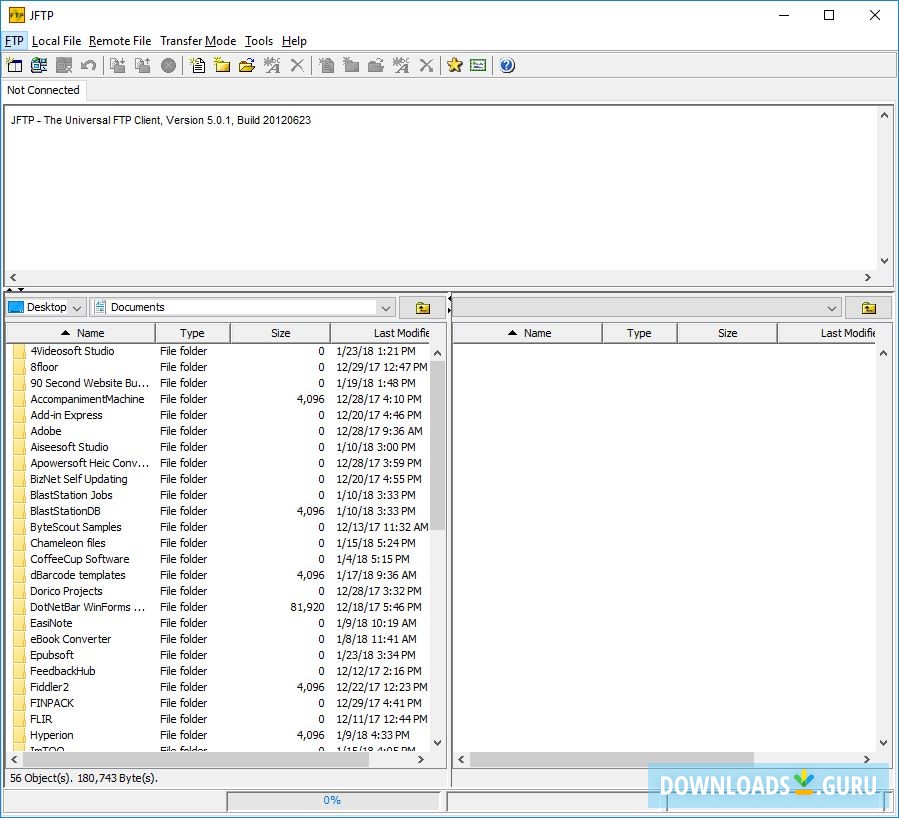Click the green panel icon beside the star
The image size is (899, 818).
tap(479, 65)
